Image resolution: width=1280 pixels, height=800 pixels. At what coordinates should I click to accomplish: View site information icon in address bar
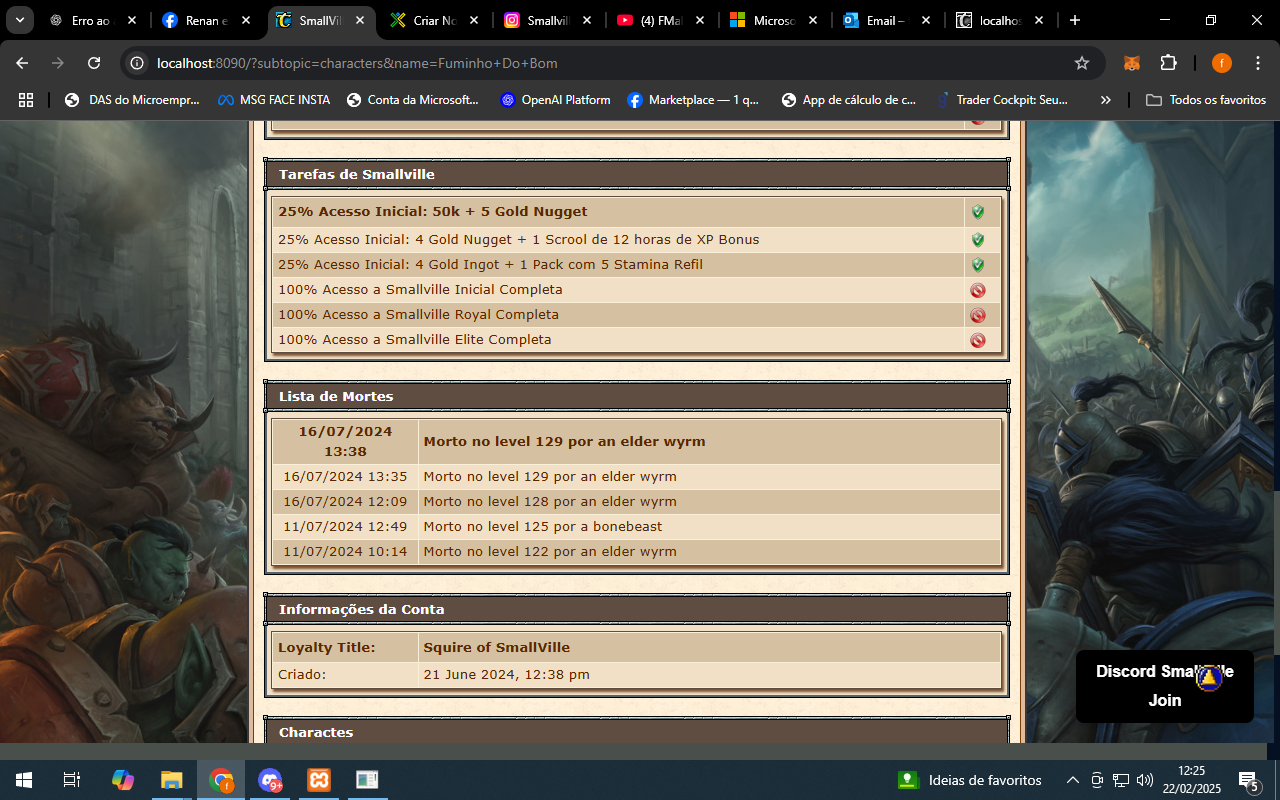tap(138, 63)
